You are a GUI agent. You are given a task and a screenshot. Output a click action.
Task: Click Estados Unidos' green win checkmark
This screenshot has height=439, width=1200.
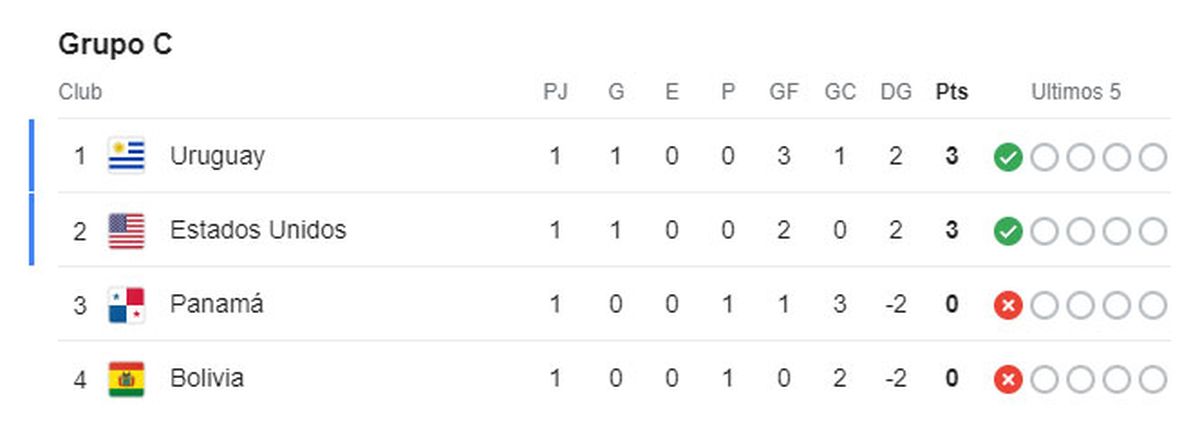[1008, 231]
